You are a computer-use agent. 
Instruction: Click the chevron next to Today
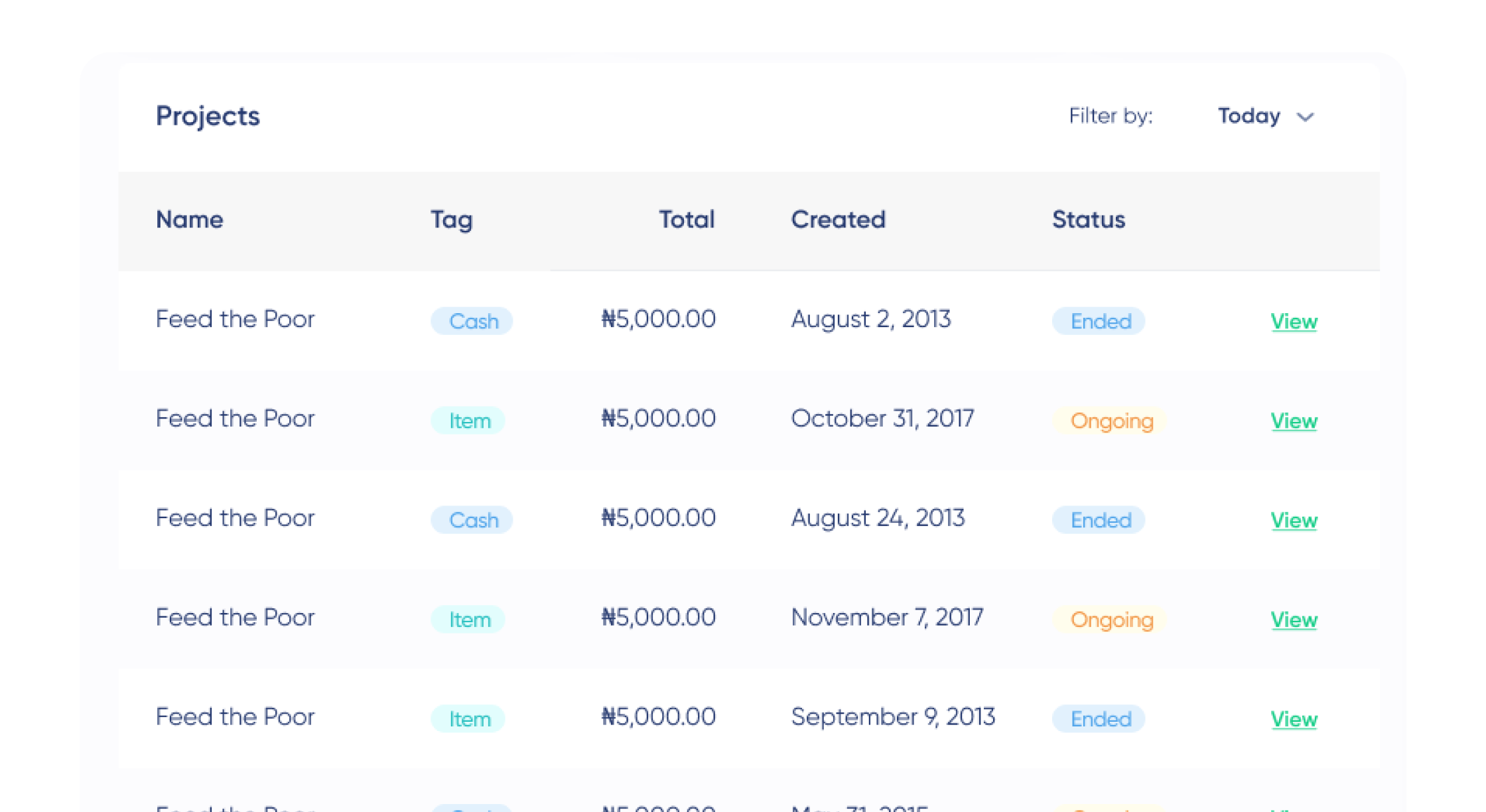click(1305, 117)
